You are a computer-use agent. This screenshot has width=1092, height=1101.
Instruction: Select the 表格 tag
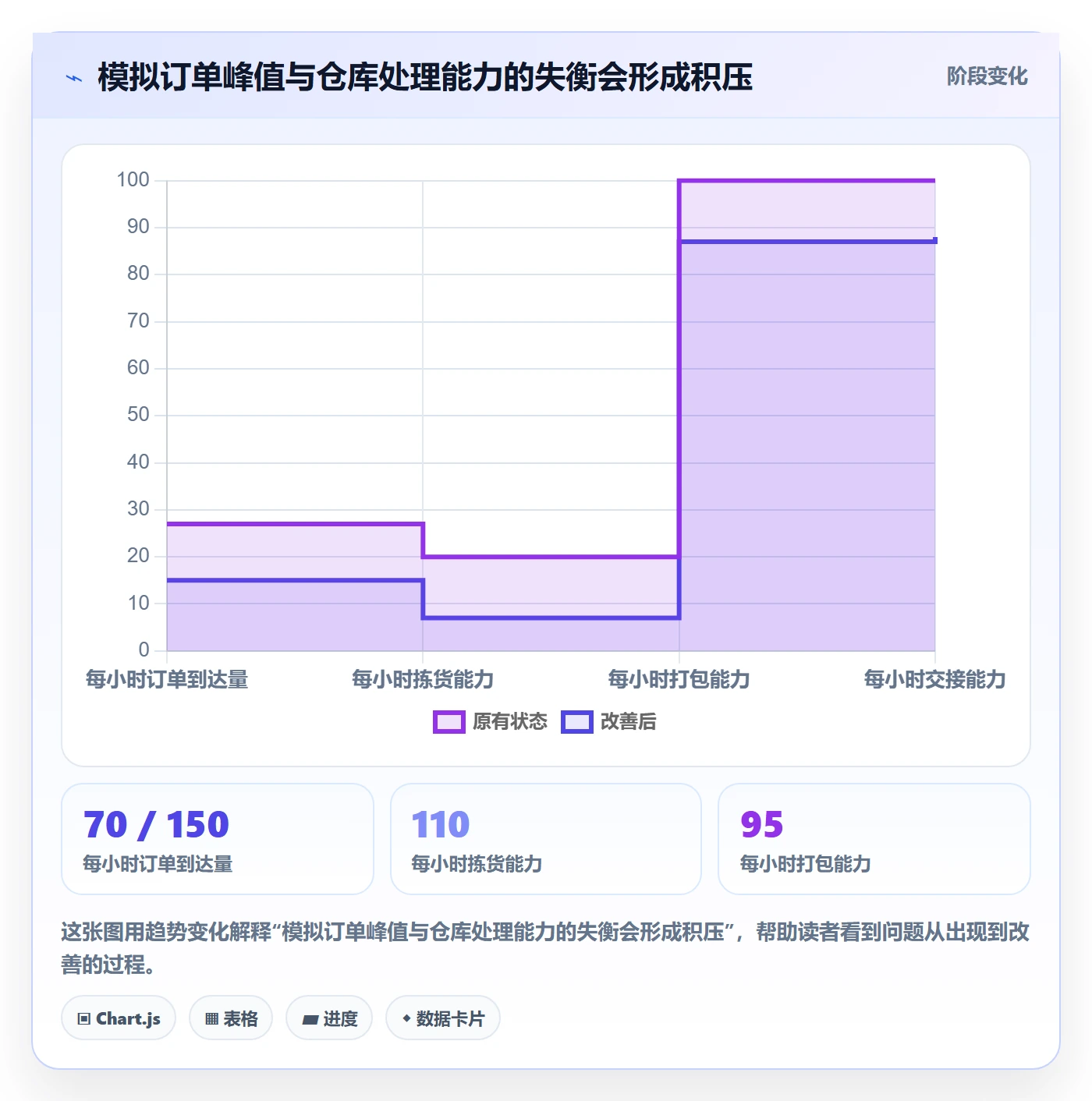pos(231,1018)
